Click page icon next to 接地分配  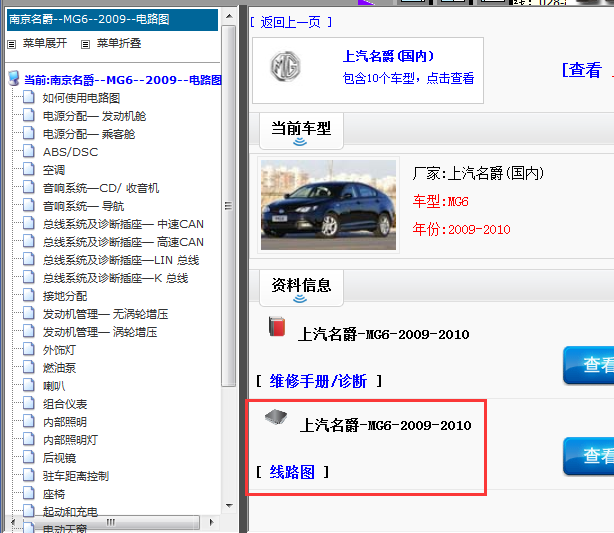29,295
